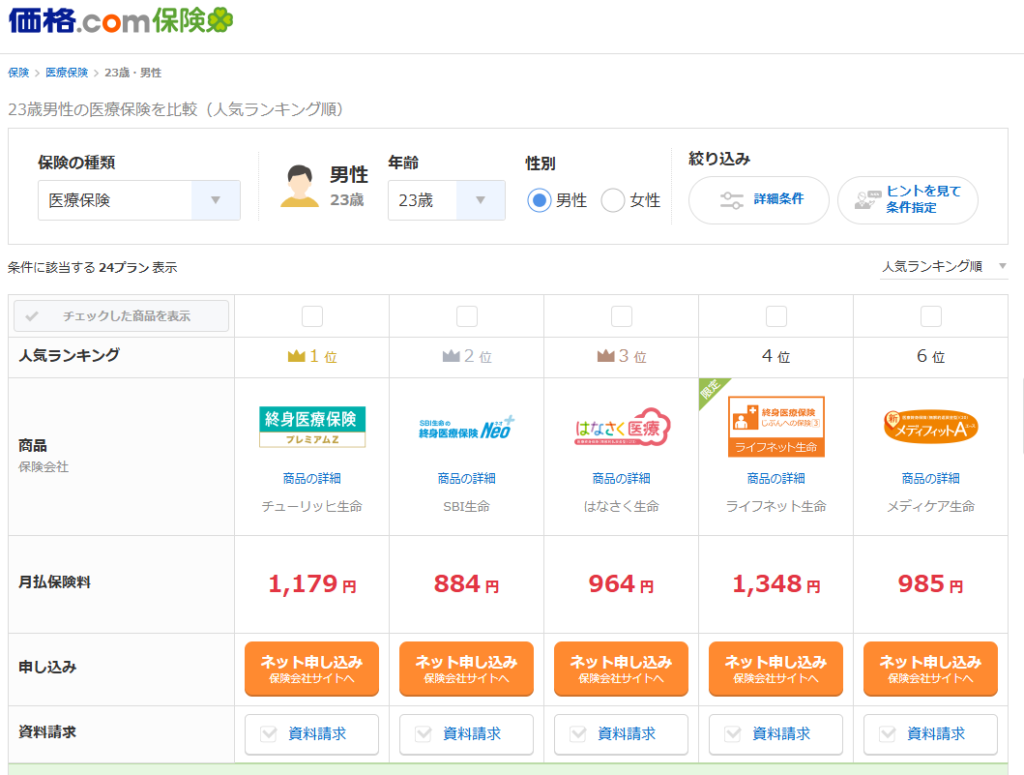The height and width of the screenshot is (775, 1024).
Task: Click the 1,179円 monthly premium
Action: [x=312, y=584]
